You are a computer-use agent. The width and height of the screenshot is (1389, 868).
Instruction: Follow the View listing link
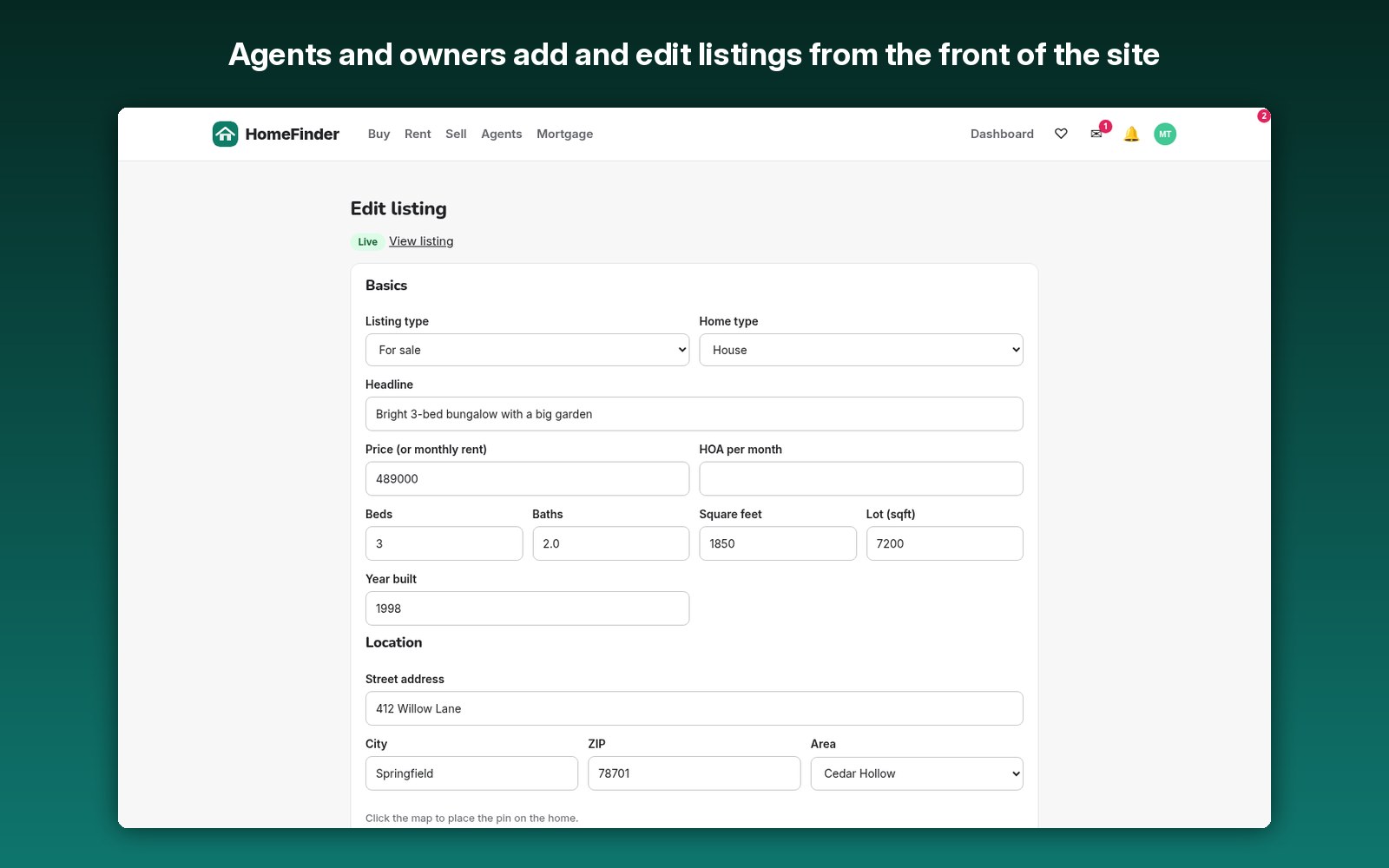421,241
